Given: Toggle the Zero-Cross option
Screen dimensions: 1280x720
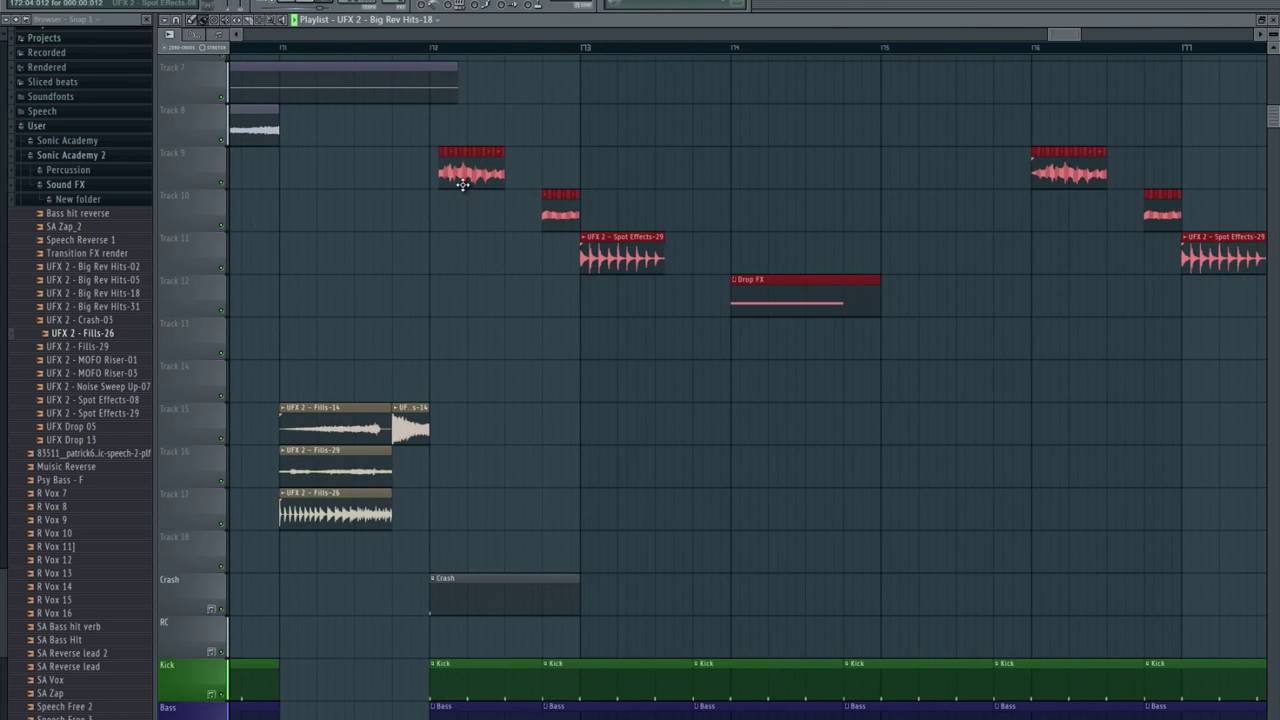Looking at the screenshot, I should [x=179, y=48].
